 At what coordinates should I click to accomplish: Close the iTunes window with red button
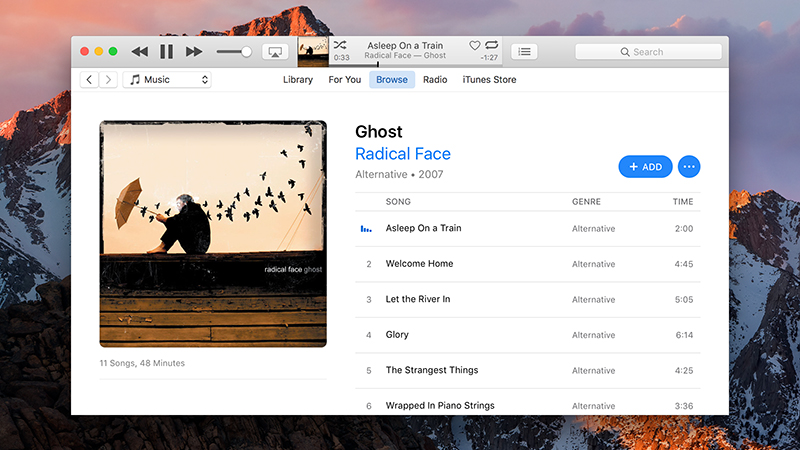coord(85,51)
